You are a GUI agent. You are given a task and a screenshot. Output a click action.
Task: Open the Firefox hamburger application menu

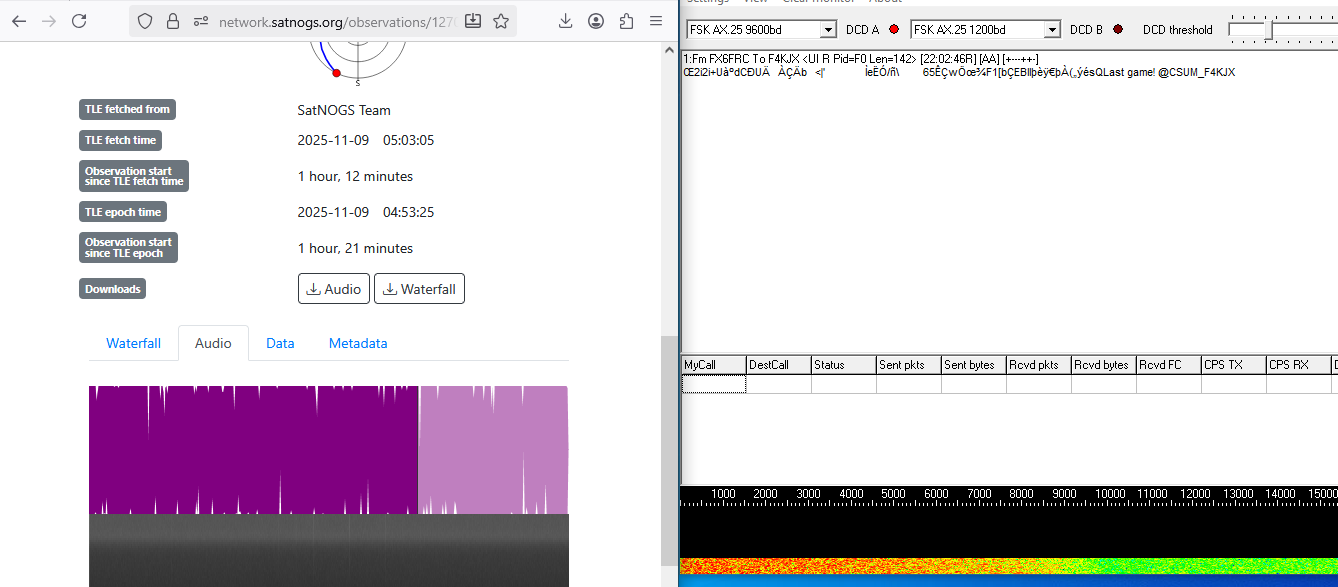click(x=656, y=21)
